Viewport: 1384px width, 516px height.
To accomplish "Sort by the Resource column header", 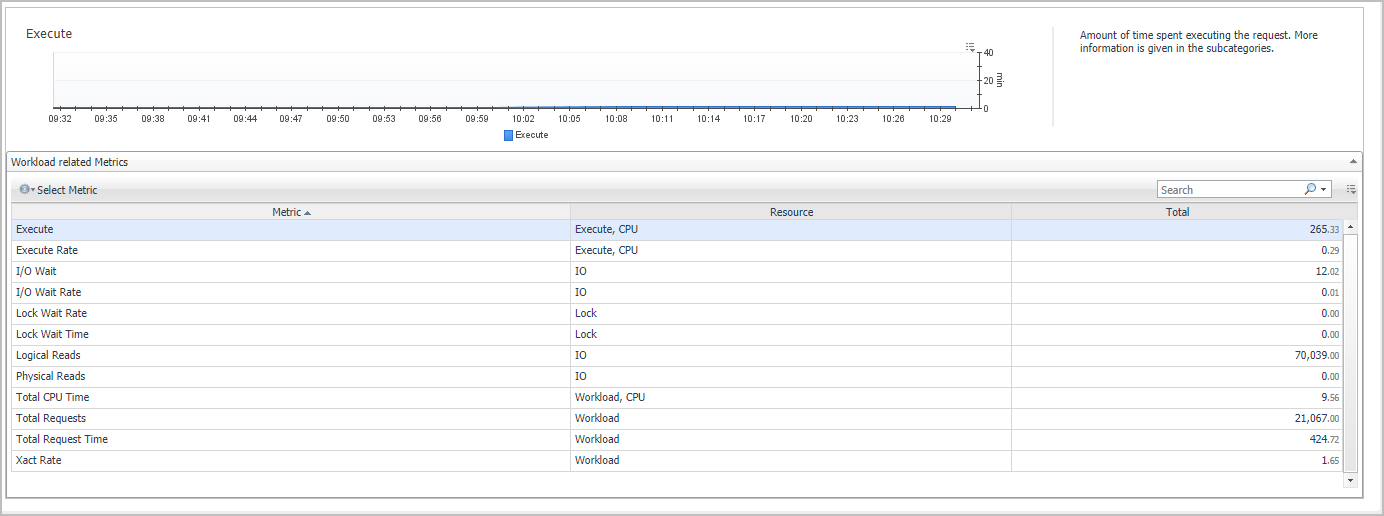I will (x=791, y=212).
